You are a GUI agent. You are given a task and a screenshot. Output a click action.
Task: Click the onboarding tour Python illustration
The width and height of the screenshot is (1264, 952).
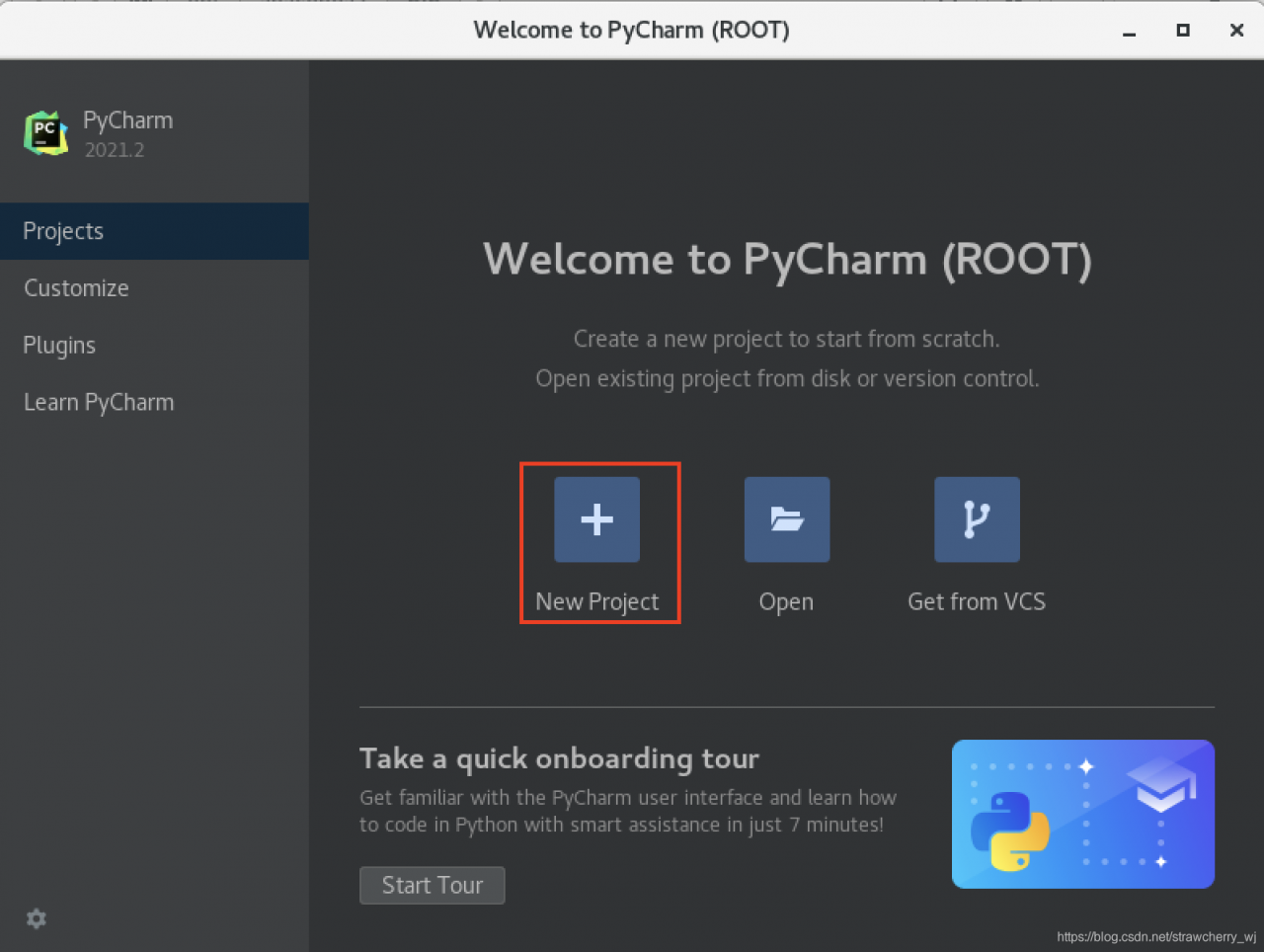click(1083, 814)
